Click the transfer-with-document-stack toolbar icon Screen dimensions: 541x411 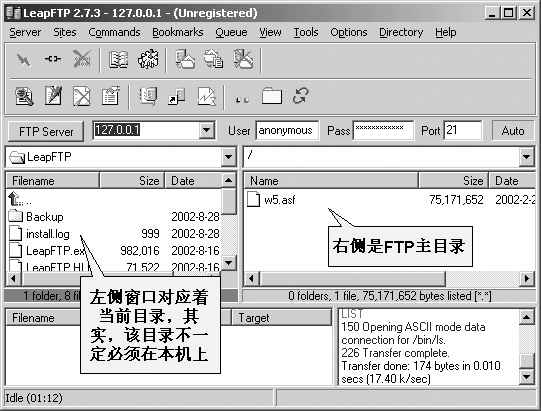click(x=214, y=59)
